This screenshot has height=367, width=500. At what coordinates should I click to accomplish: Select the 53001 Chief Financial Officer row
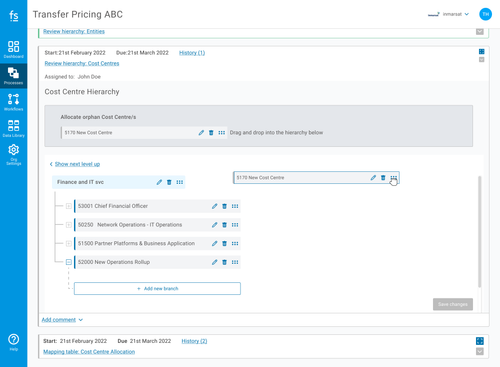pos(157,206)
